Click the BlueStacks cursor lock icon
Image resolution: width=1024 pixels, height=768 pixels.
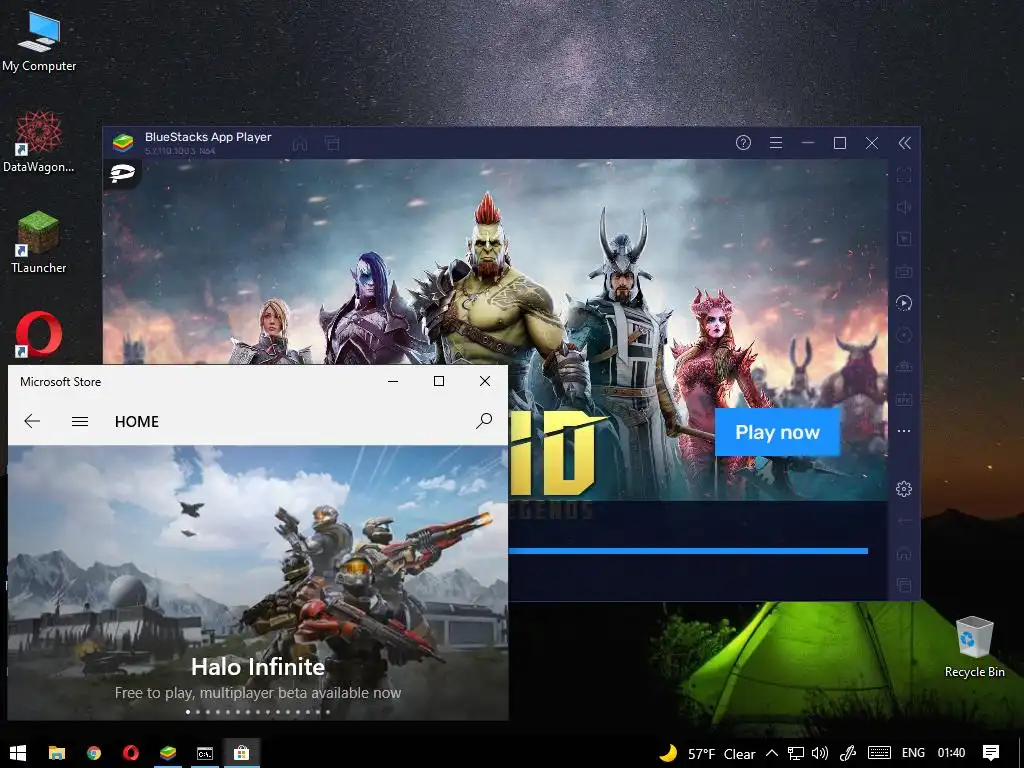[x=904, y=239]
